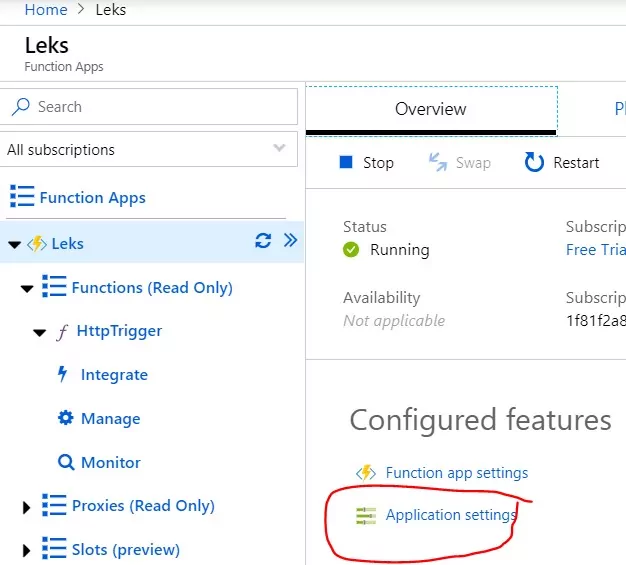This screenshot has height=565, width=626.
Task: Click the Restart button label
Action: (x=576, y=163)
